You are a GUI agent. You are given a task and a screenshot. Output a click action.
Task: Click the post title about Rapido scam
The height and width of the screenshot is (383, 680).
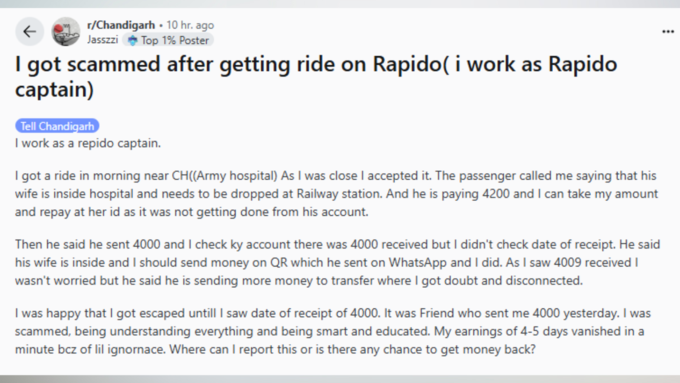(x=316, y=76)
